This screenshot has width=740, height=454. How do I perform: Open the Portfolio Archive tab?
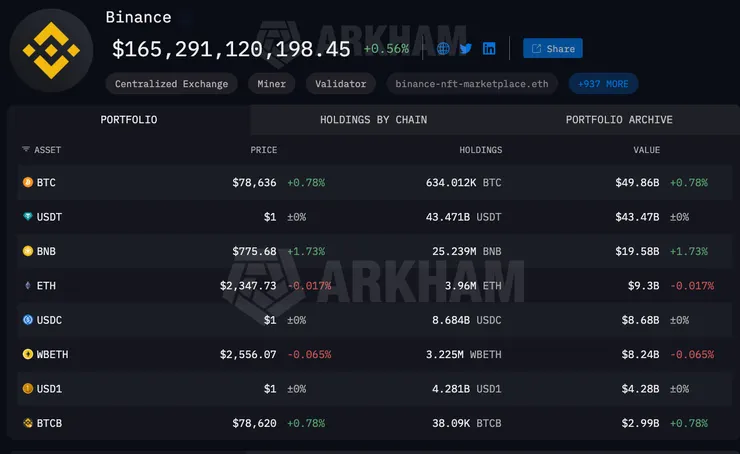tap(619, 120)
